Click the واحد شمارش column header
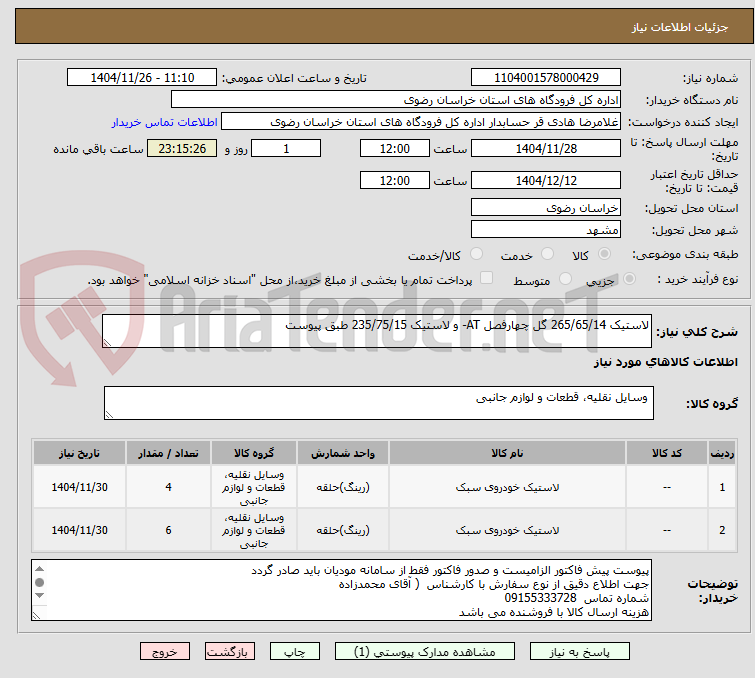 (342, 453)
